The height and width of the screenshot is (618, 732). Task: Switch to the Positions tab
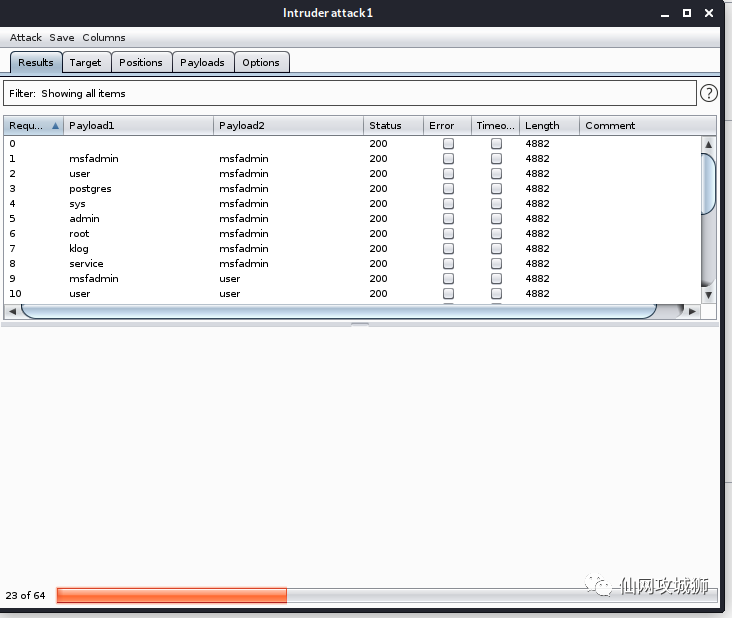coord(141,63)
